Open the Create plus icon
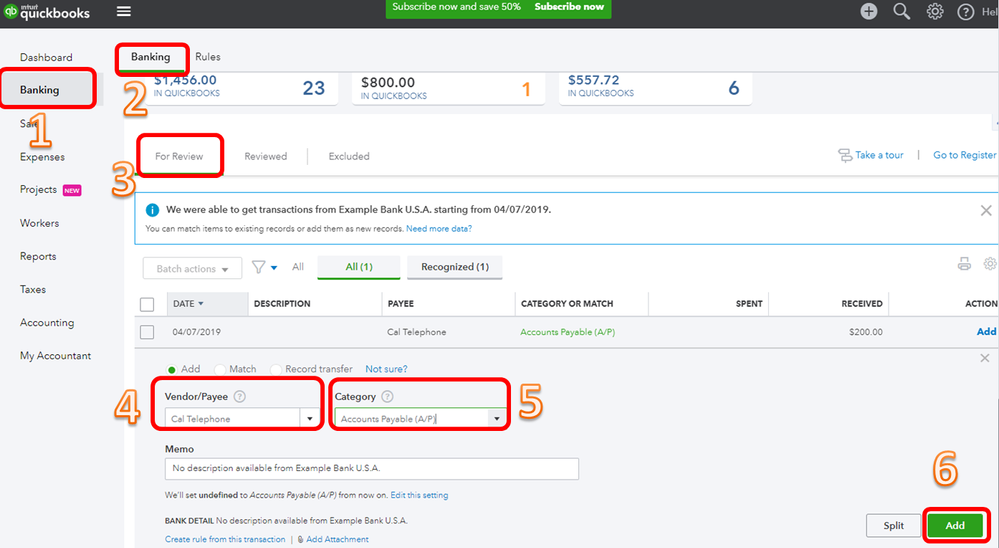 pyautogui.click(x=868, y=11)
